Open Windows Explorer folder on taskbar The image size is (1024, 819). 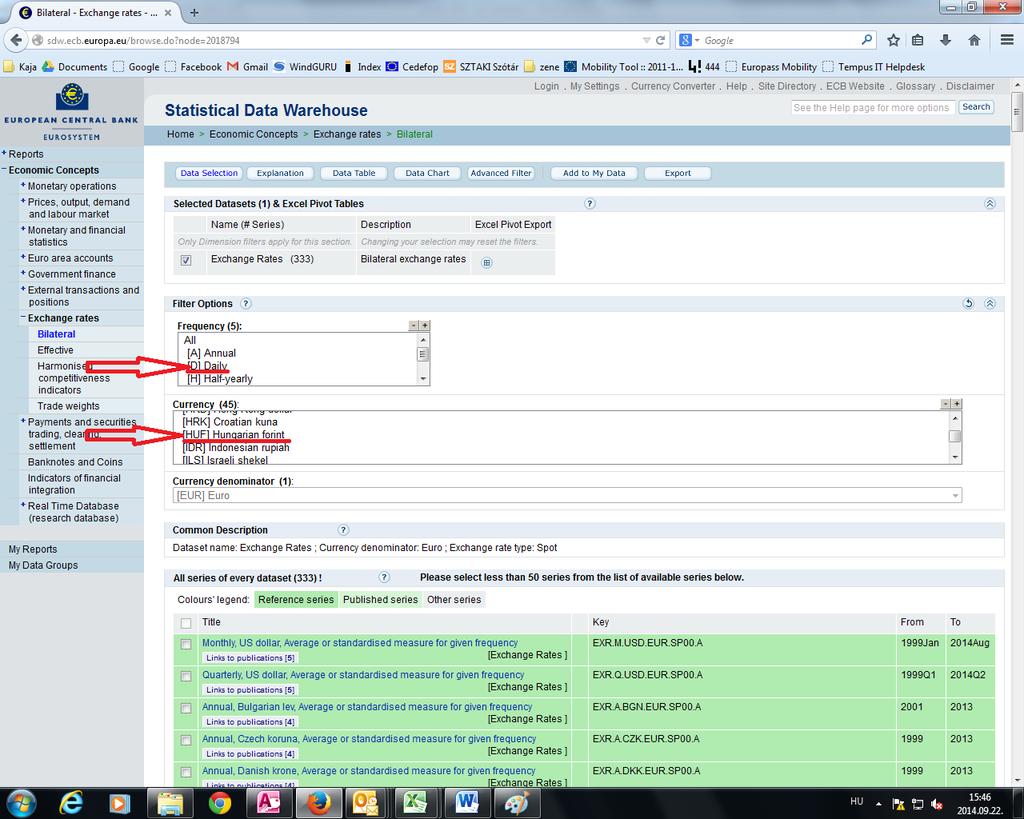coord(169,803)
